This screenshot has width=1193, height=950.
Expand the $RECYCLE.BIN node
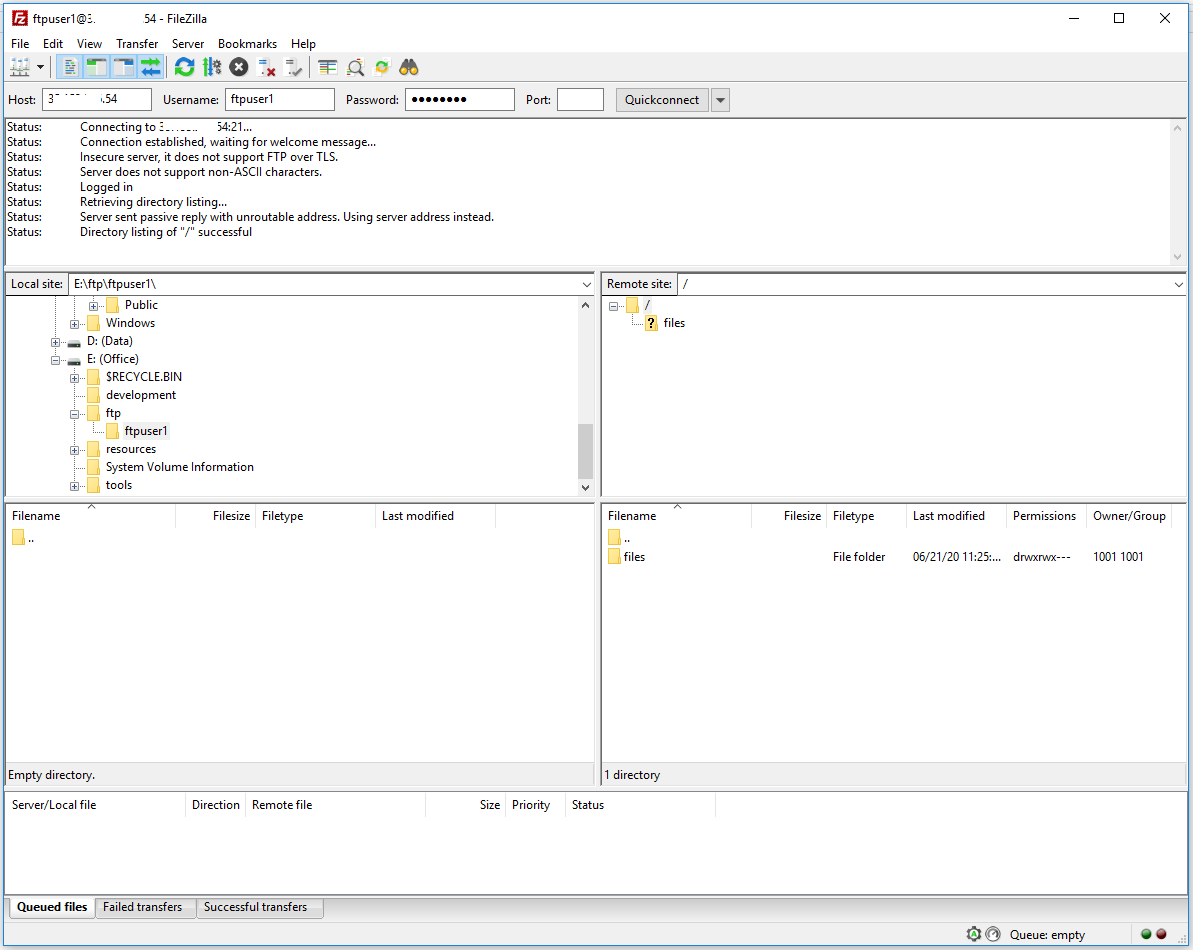click(75, 378)
